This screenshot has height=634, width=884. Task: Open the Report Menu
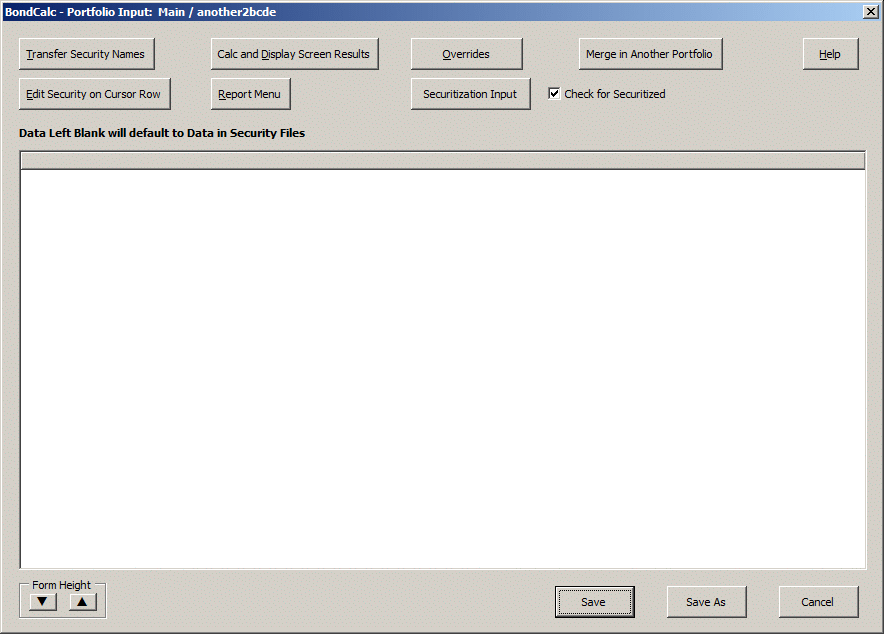(x=250, y=94)
